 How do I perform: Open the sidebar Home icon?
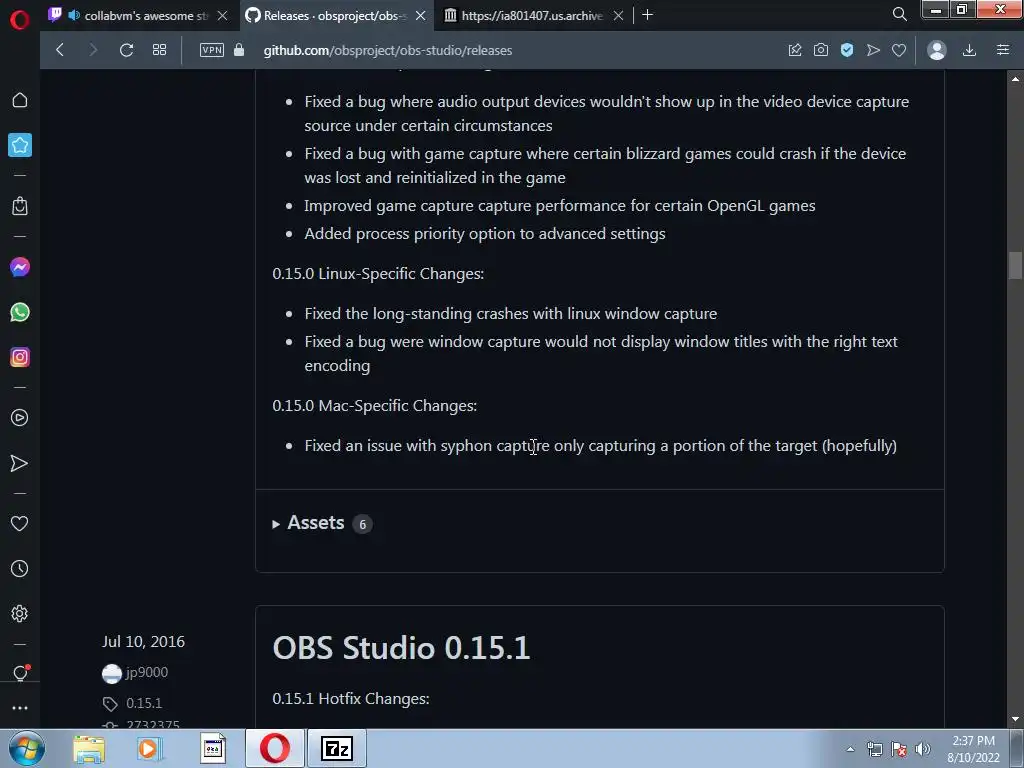click(20, 100)
